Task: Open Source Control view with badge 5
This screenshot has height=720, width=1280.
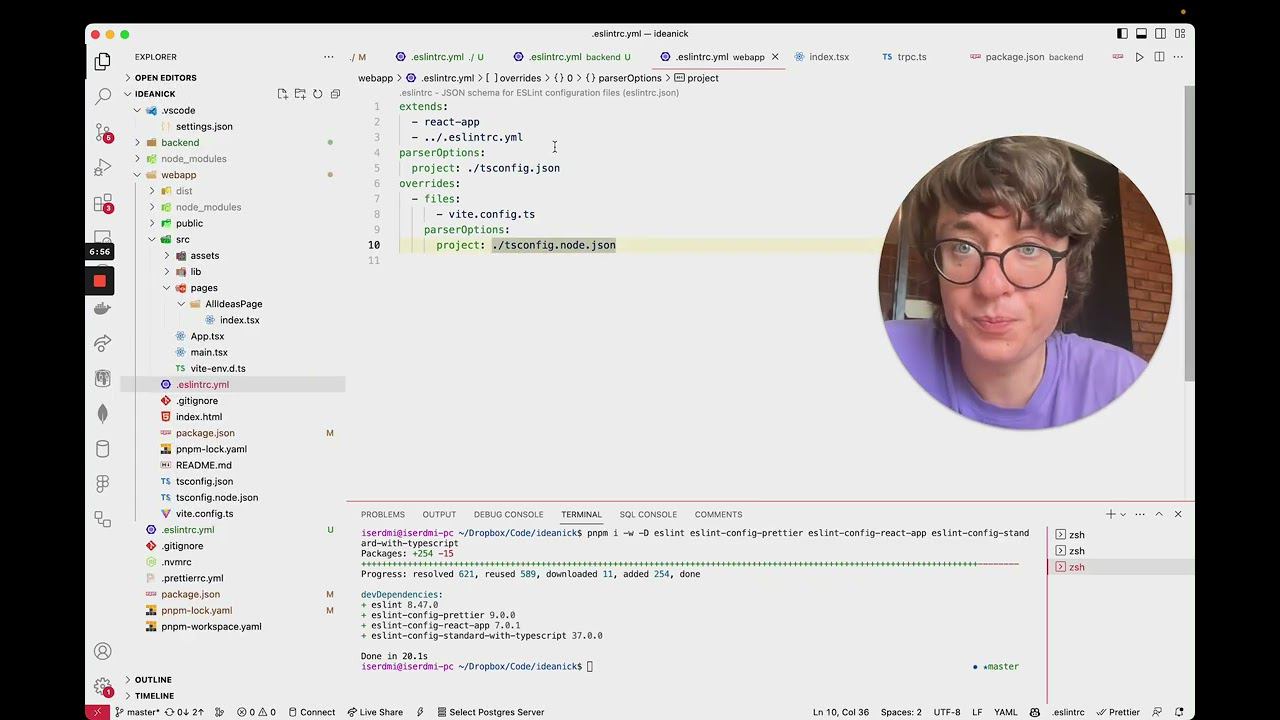Action: 102,132
